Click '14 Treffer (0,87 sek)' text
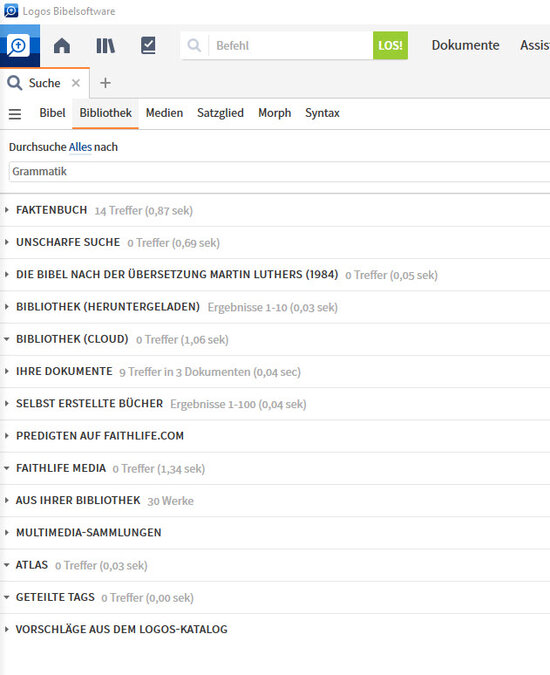This screenshot has height=675, width=550. pyautogui.click(x=144, y=211)
